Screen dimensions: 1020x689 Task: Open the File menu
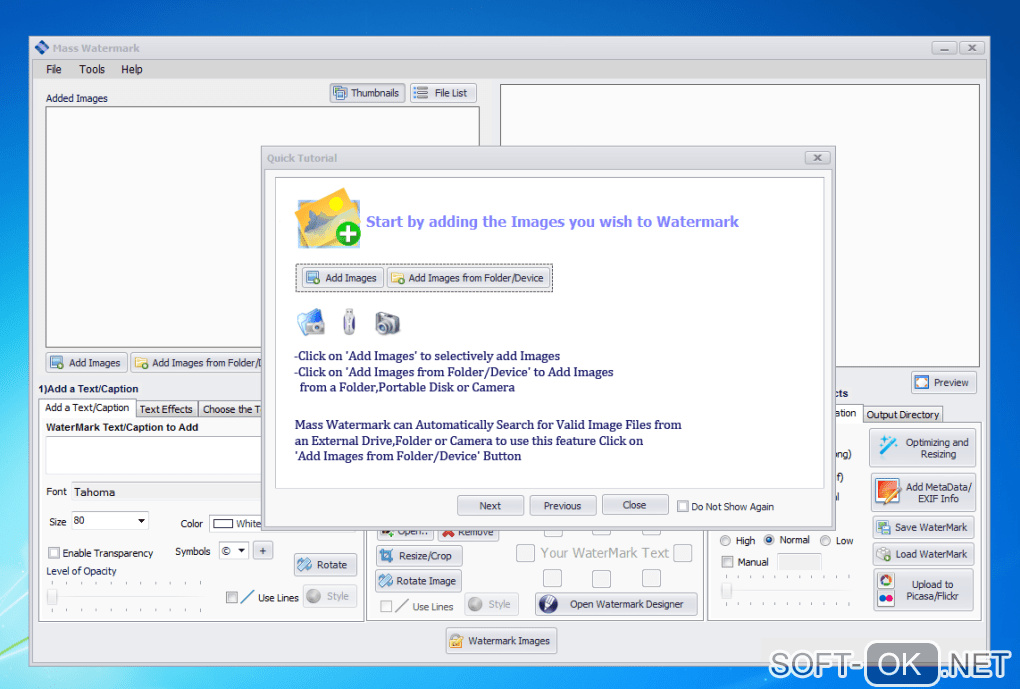point(54,69)
